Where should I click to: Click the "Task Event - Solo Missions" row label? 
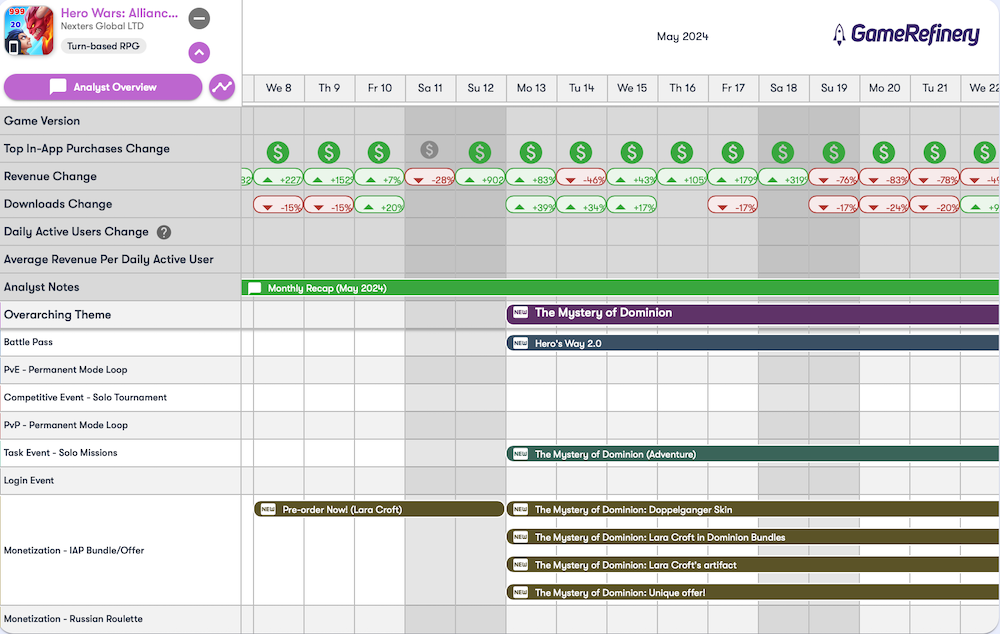point(61,453)
